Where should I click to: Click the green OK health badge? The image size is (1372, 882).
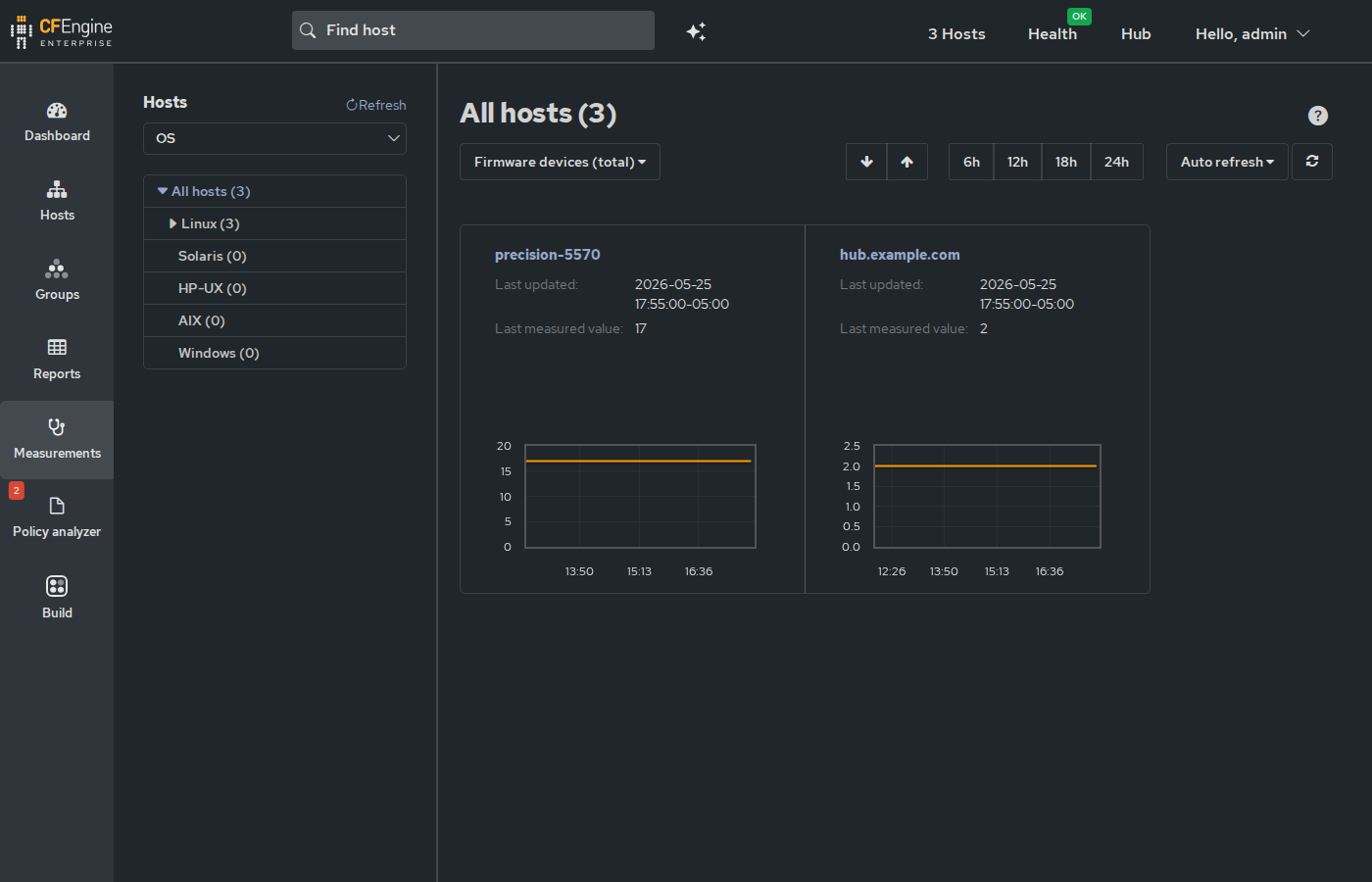pos(1079,16)
